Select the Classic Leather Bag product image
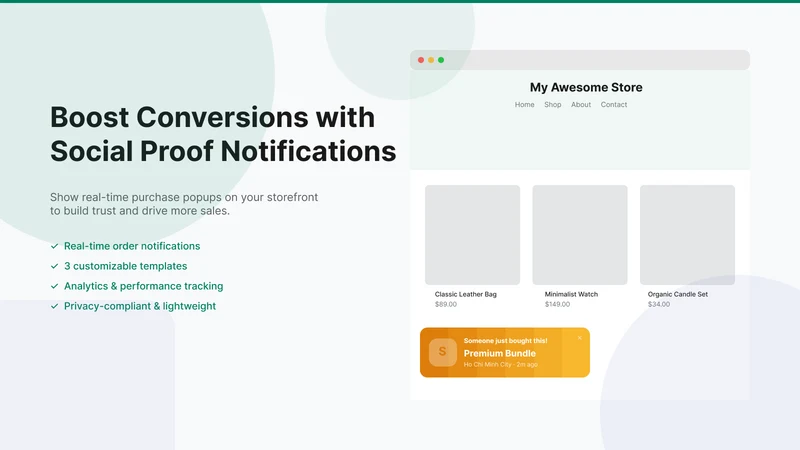 (x=472, y=235)
